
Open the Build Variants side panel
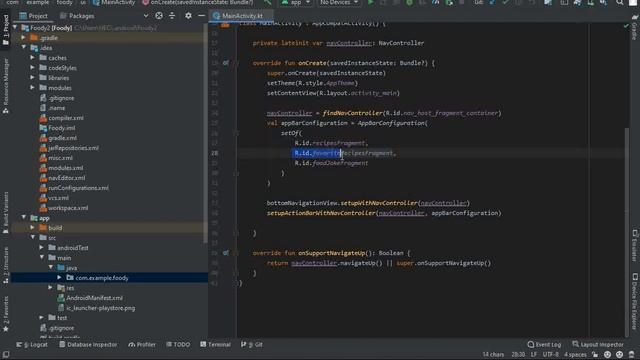pos(6,213)
